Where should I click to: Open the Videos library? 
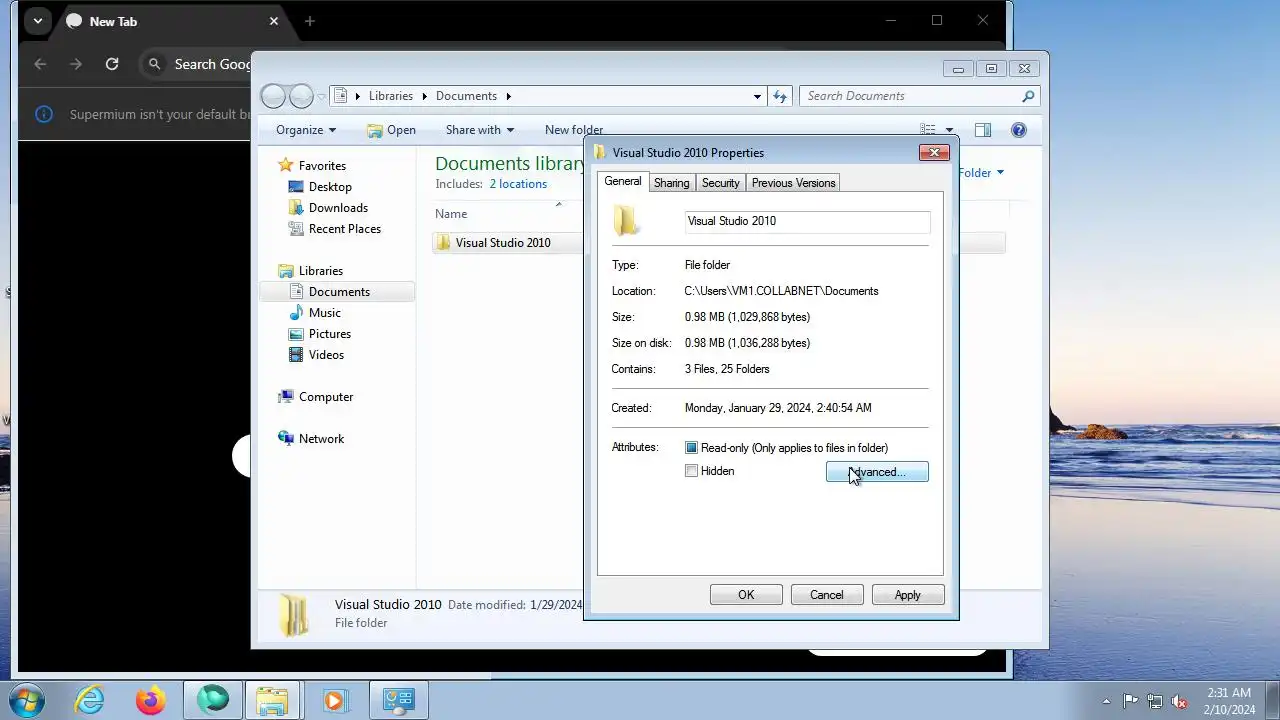click(x=326, y=355)
